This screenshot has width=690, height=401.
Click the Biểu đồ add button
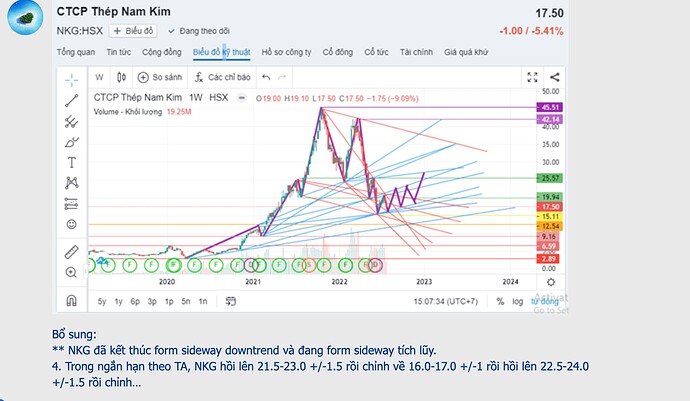pos(133,31)
